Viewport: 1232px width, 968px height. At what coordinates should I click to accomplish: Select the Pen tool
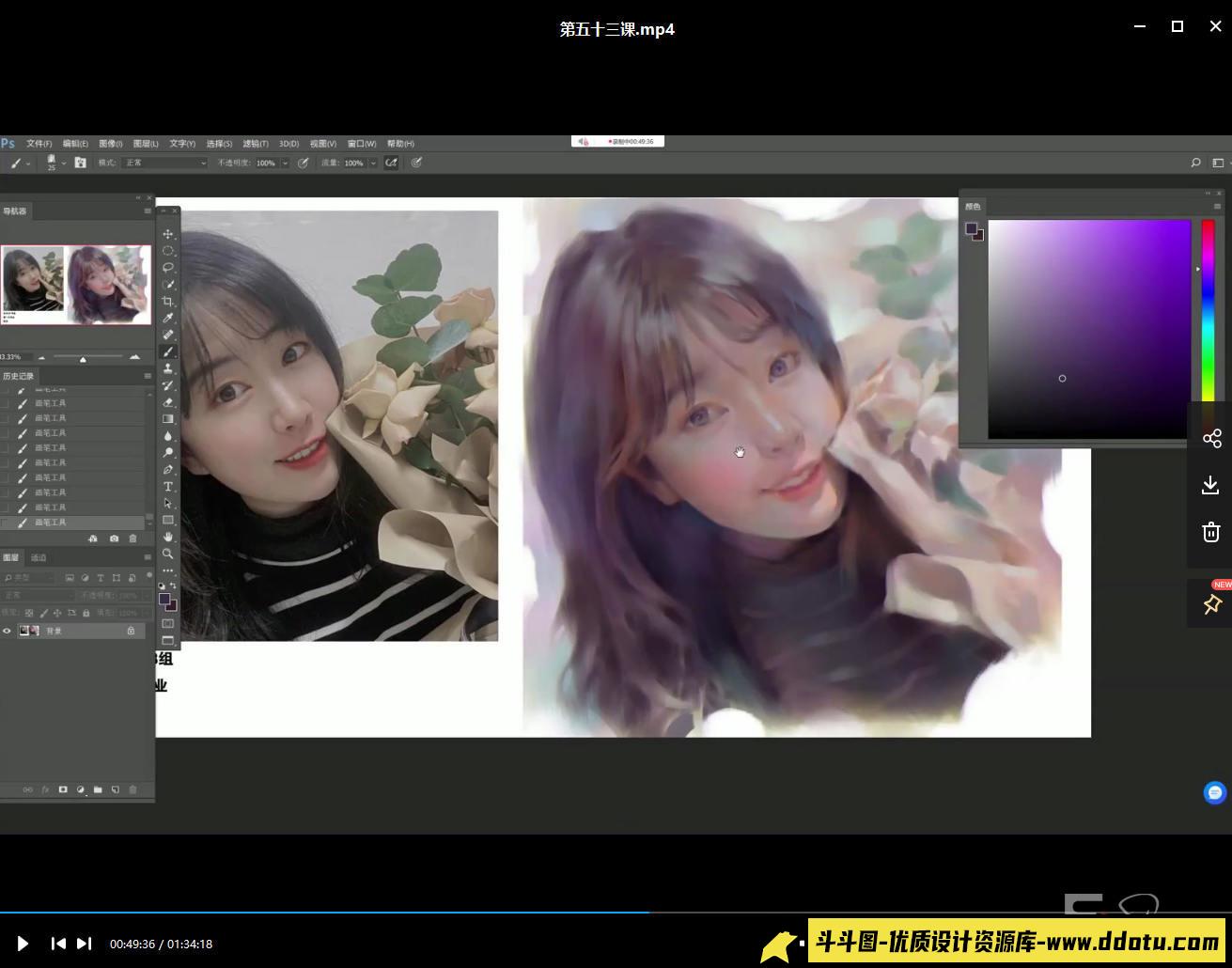click(x=168, y=470)
